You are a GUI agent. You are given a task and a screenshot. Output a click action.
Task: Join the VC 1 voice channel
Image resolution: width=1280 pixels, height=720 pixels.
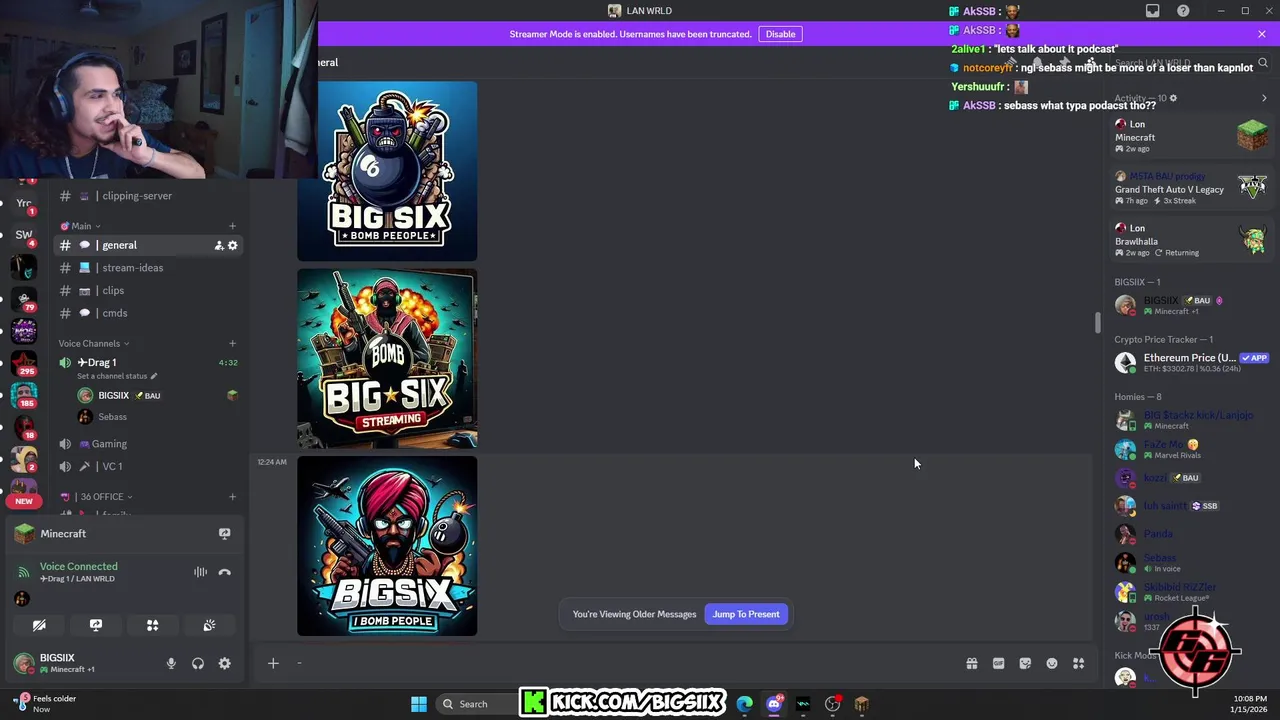(x=148, y=466)
